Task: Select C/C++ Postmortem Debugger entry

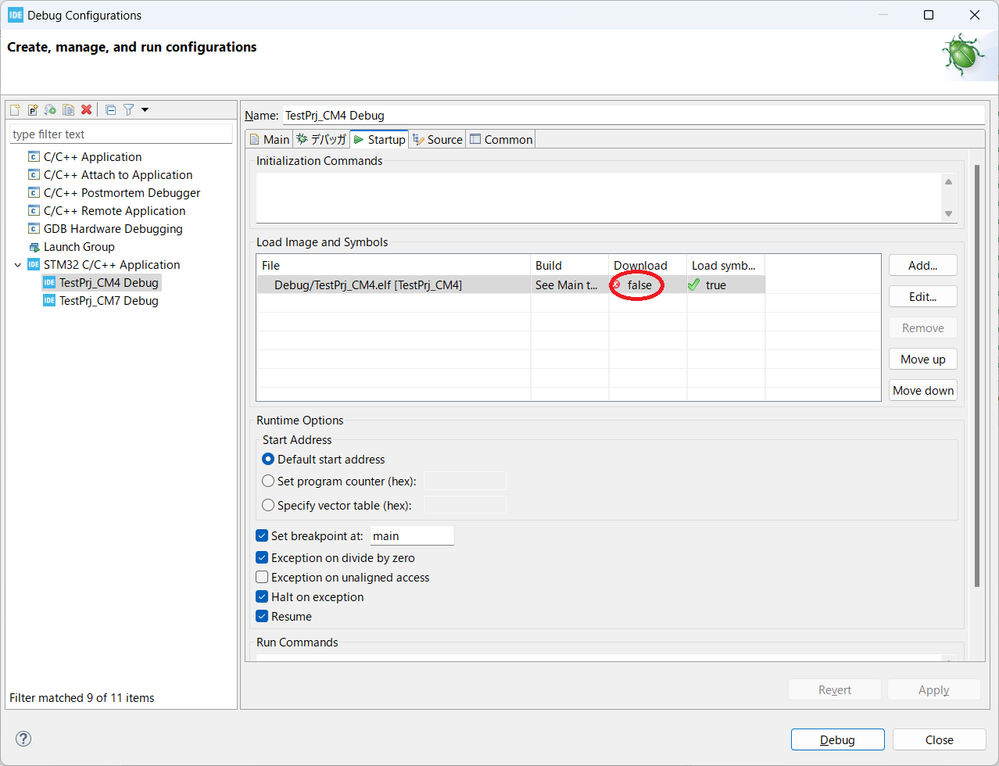Action: [122, 192]
